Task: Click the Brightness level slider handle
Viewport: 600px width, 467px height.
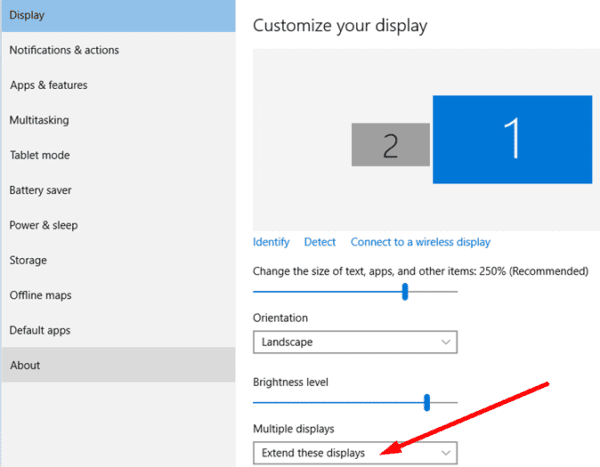Action: pyautogui.click(x=427, y=403)
